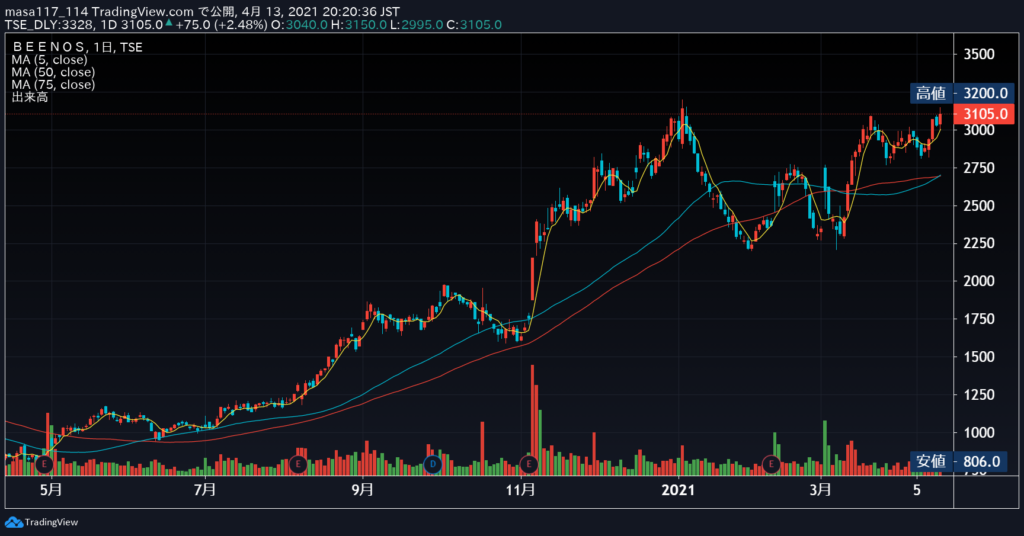Click the 高値 high price label
1024x536 pixels.
click(931, 93)
